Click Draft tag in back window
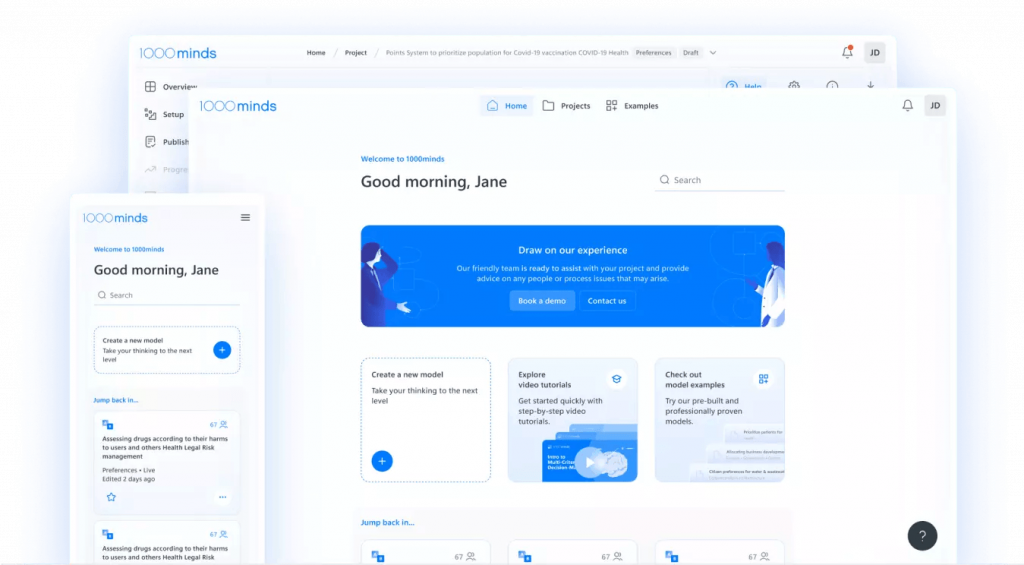1024x565 pixels. click(x=691, y=53)
